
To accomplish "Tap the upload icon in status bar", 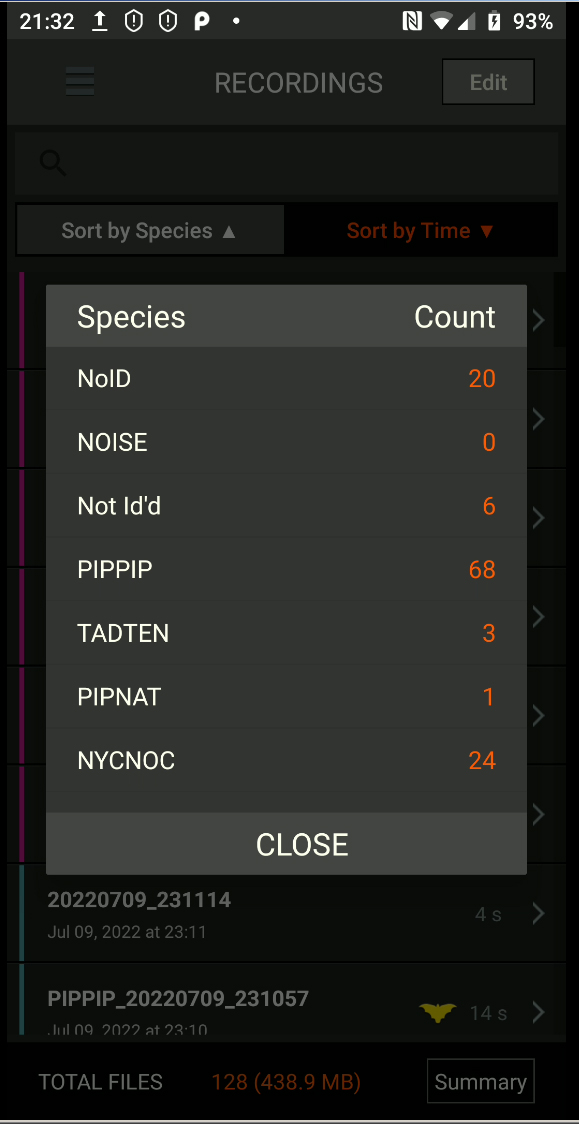I will coord(100,22).
